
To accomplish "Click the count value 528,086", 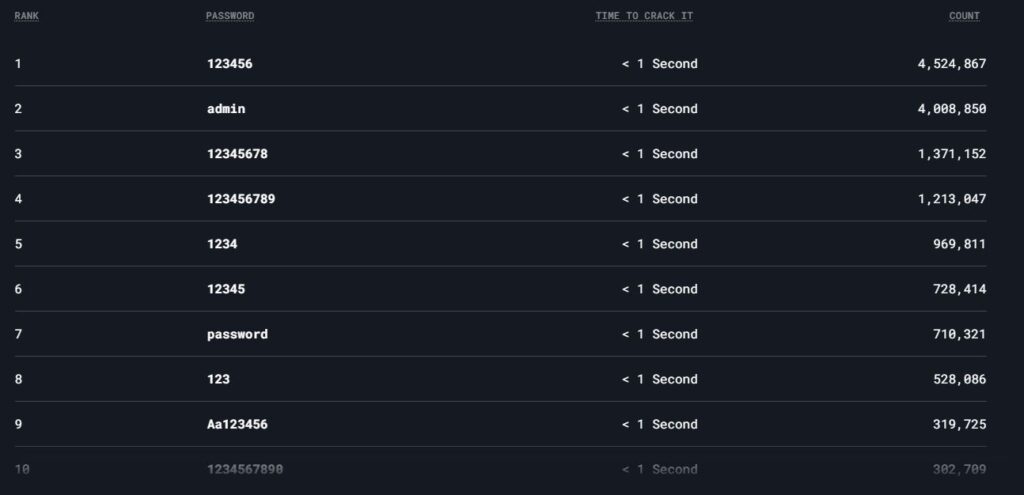I will [x=959, y=379].
